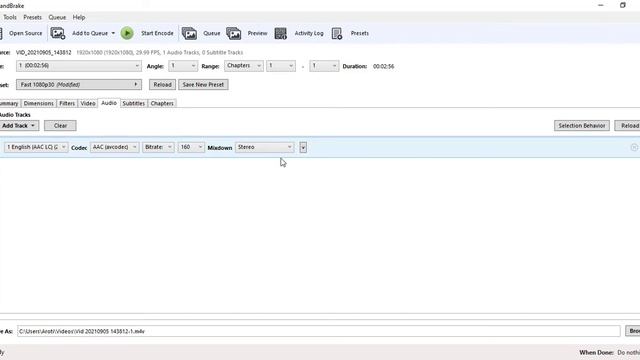The image size is (640, 360).
Task: Click the Add to Queue icon
Action: (x=58, y=33)
